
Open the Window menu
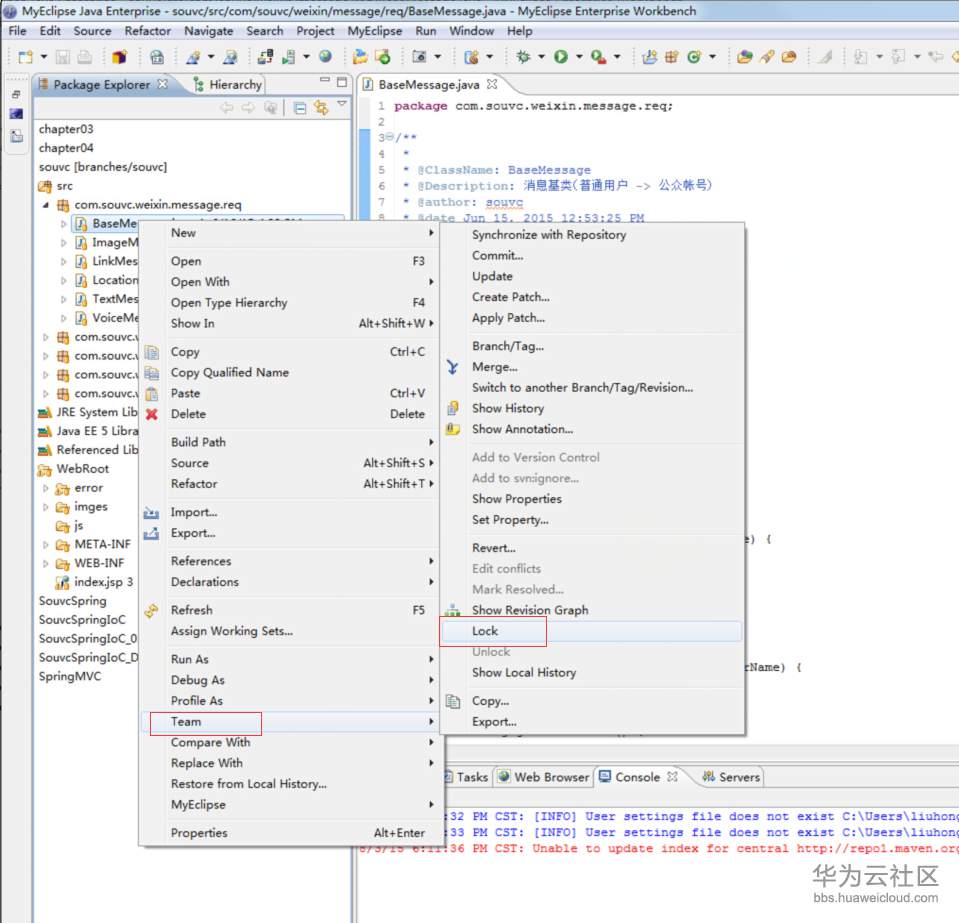(472, 31)
